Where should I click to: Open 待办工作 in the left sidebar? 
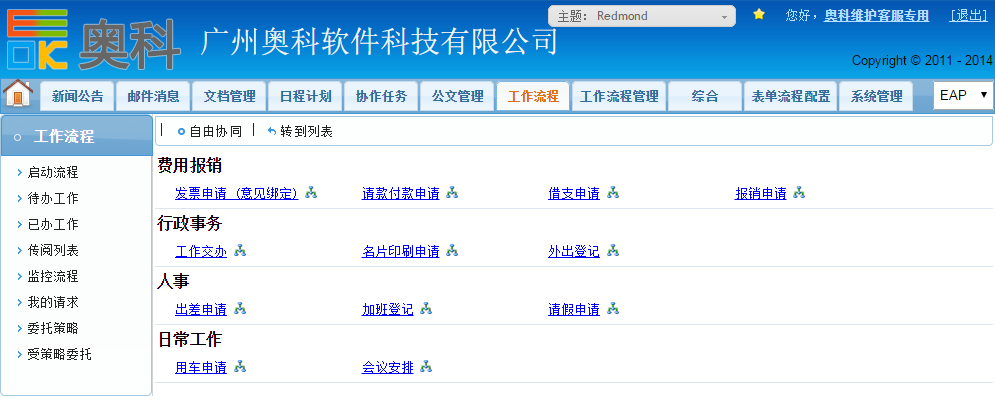pos(52,198)
